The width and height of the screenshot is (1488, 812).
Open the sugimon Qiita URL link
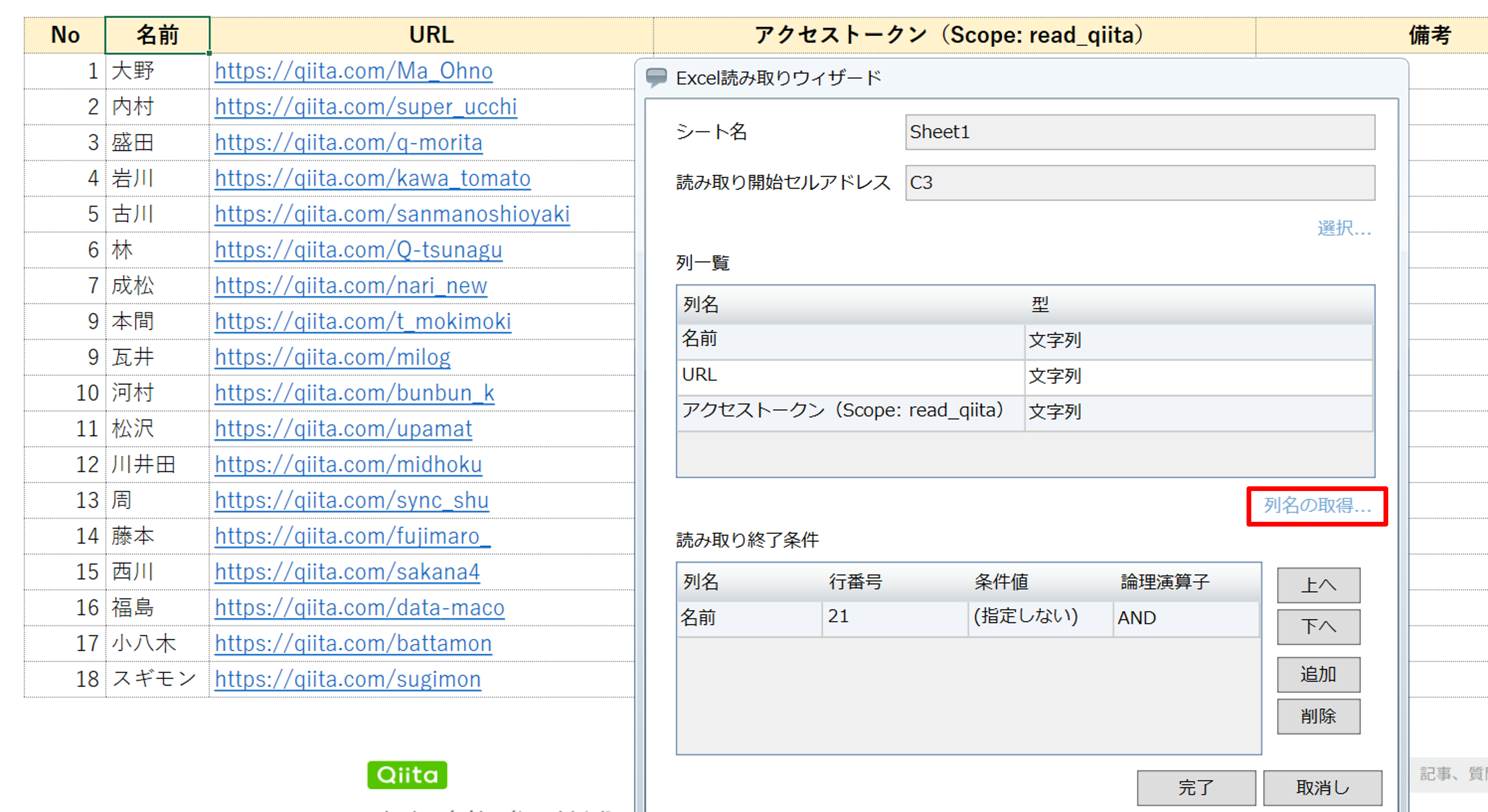click(x=347, y=679)
